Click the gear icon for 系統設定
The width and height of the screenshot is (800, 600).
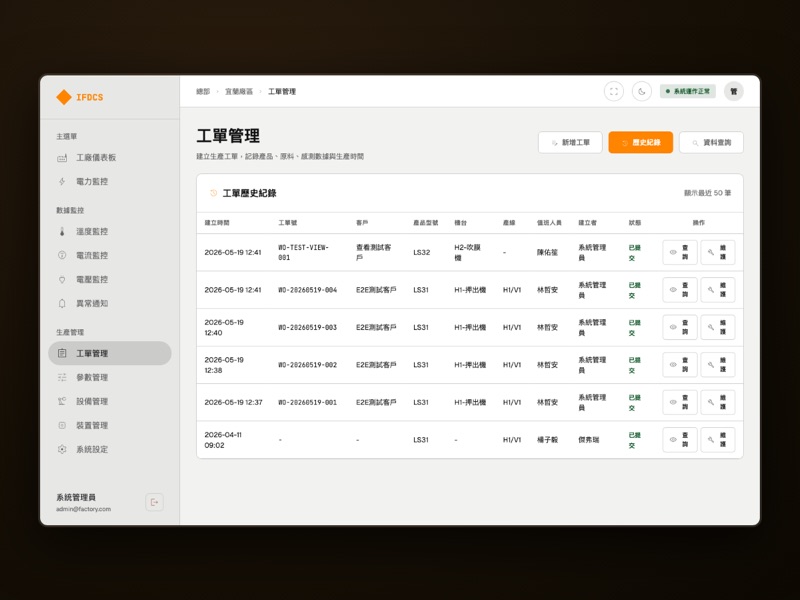click(62, 449)
